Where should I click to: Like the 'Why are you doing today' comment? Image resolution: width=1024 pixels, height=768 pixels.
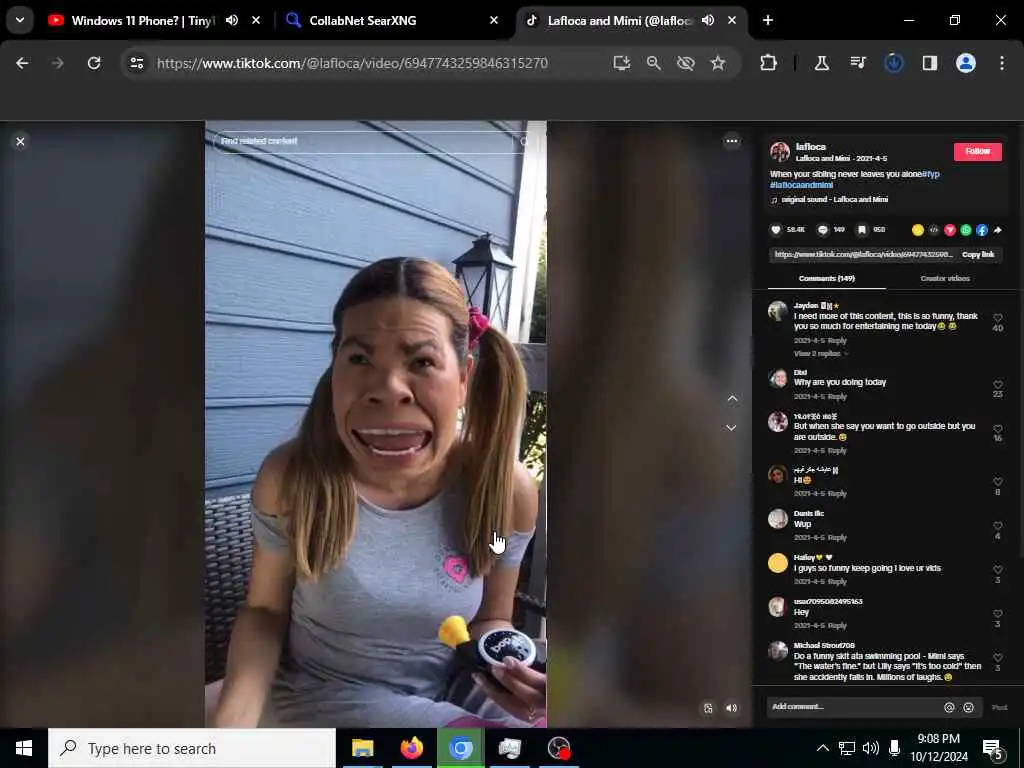[997, 385]
